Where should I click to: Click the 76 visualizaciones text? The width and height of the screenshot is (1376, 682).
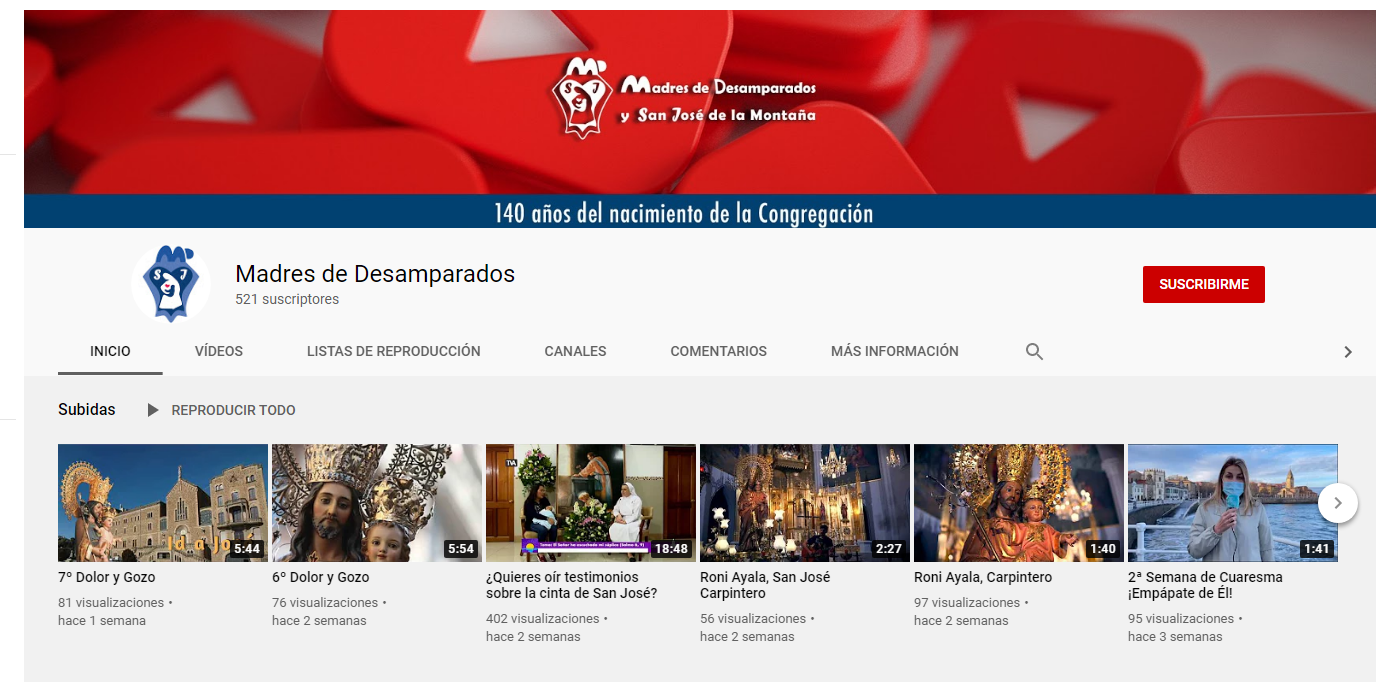pos(325,603)
